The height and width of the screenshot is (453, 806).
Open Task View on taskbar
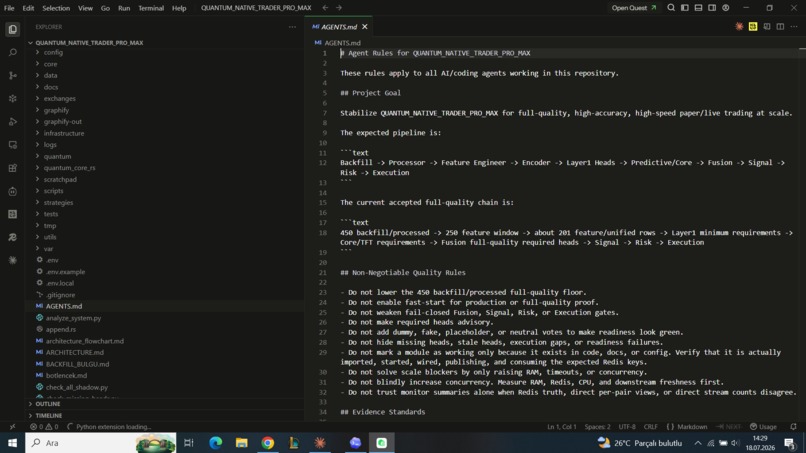(x=189, y=443)
